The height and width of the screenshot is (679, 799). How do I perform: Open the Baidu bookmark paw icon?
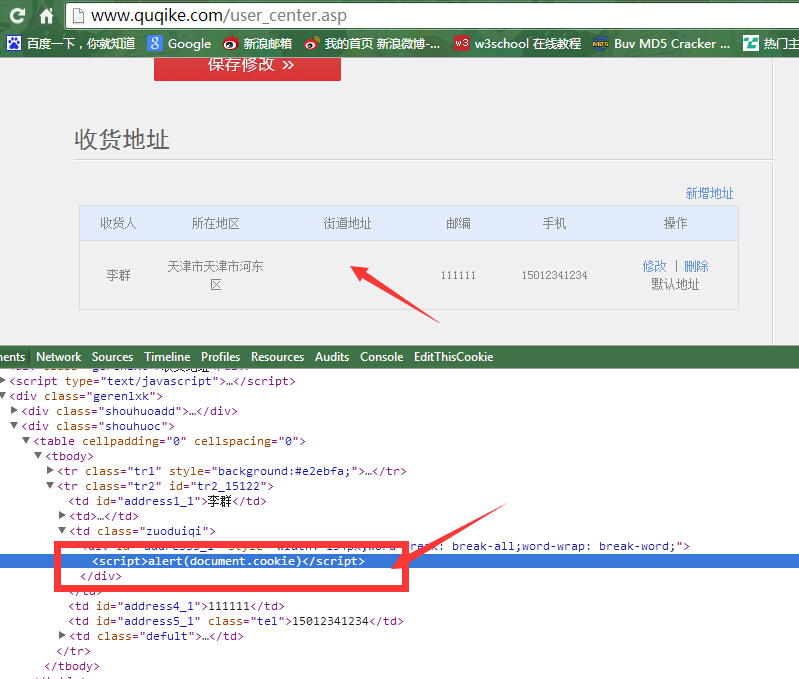[14, 43]
